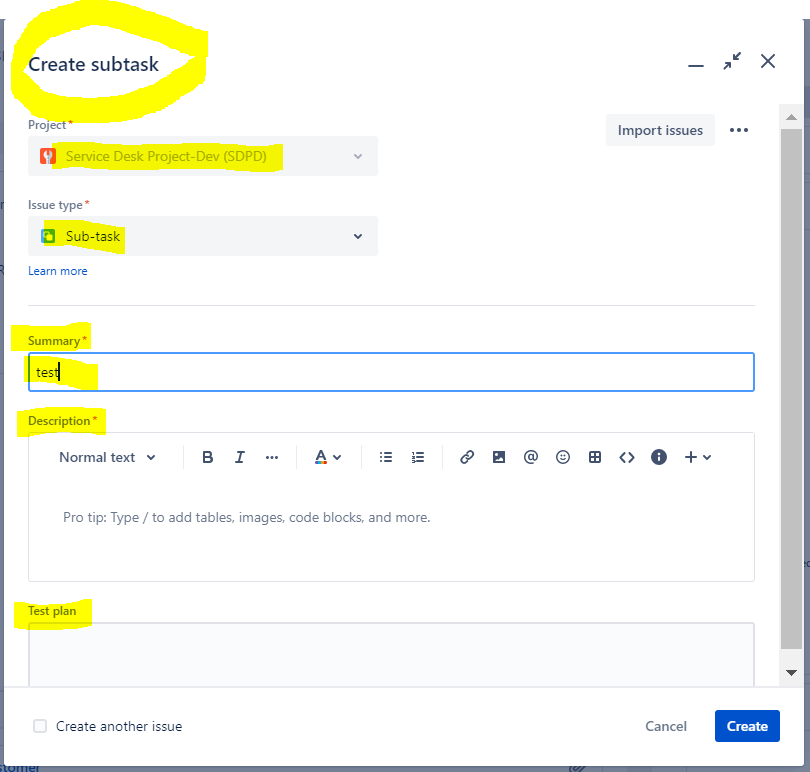Open the Learn more link
The height and width of the screenshot is (772, 810).
pos(57,270)
